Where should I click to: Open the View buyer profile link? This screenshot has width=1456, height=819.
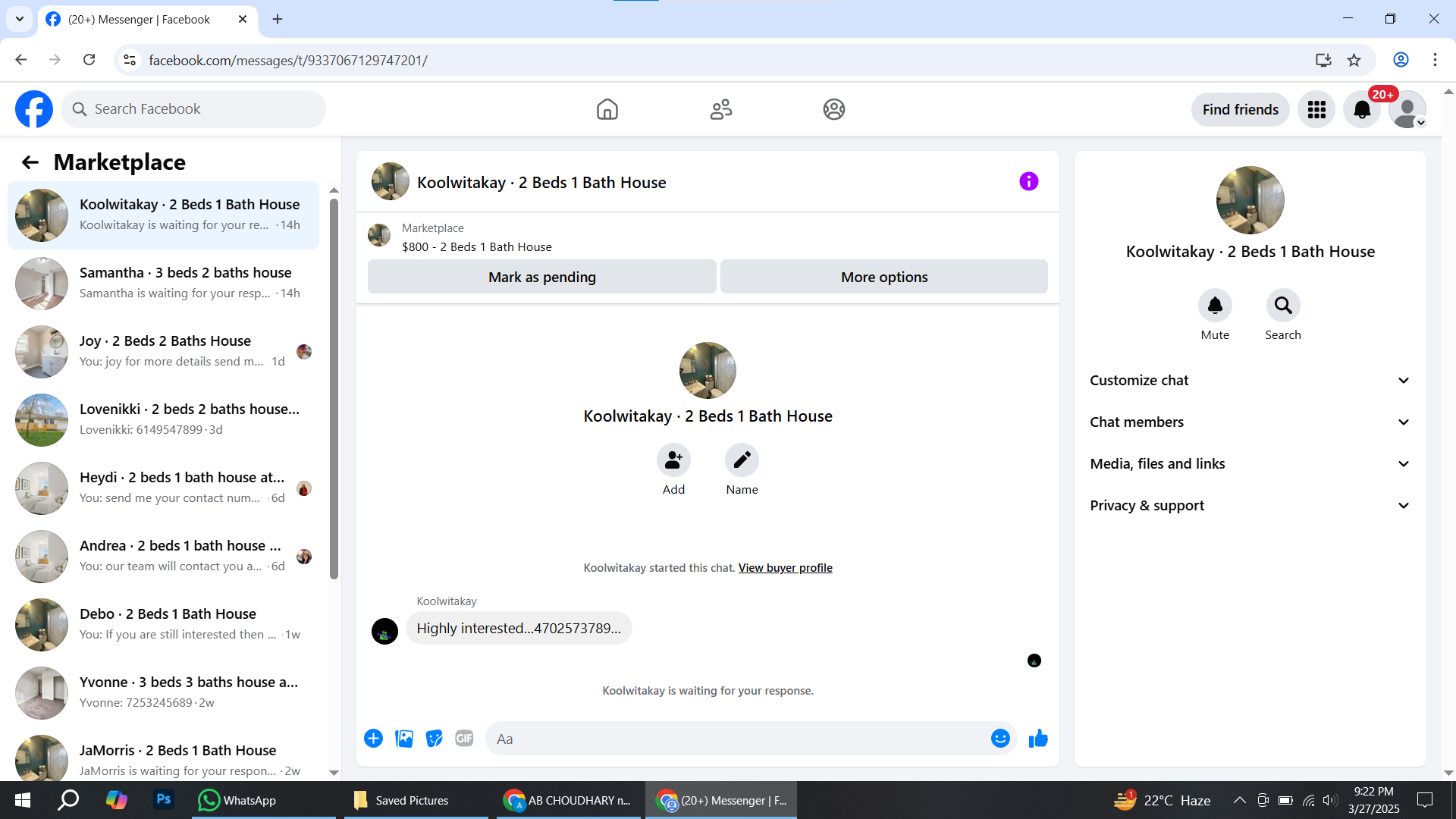tap(786, 568)
